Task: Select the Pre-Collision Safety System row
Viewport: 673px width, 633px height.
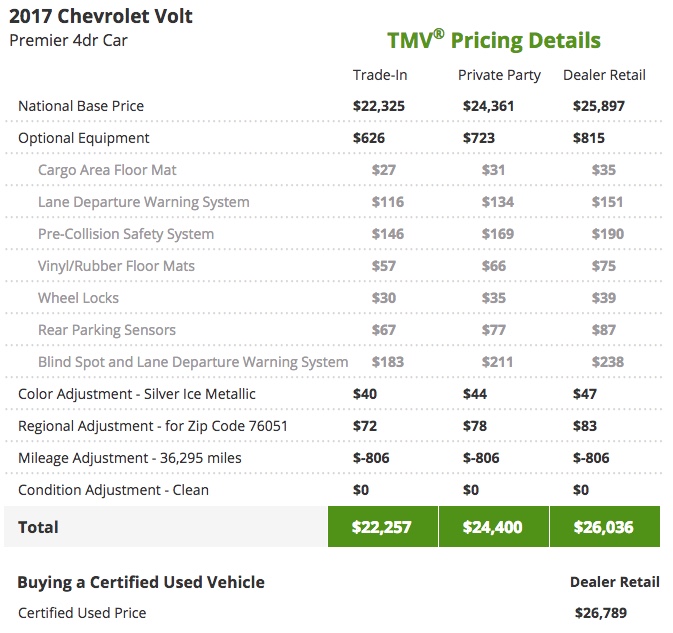Action: pos(126,234)
